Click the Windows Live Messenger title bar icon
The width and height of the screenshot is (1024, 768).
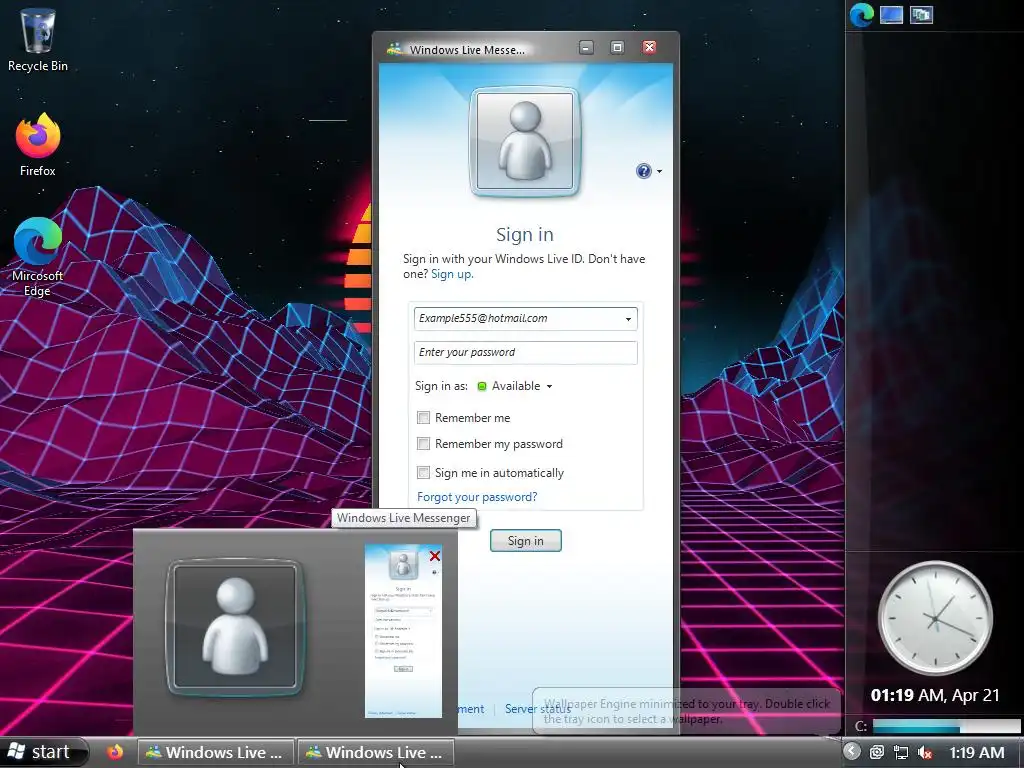[394, 49]
